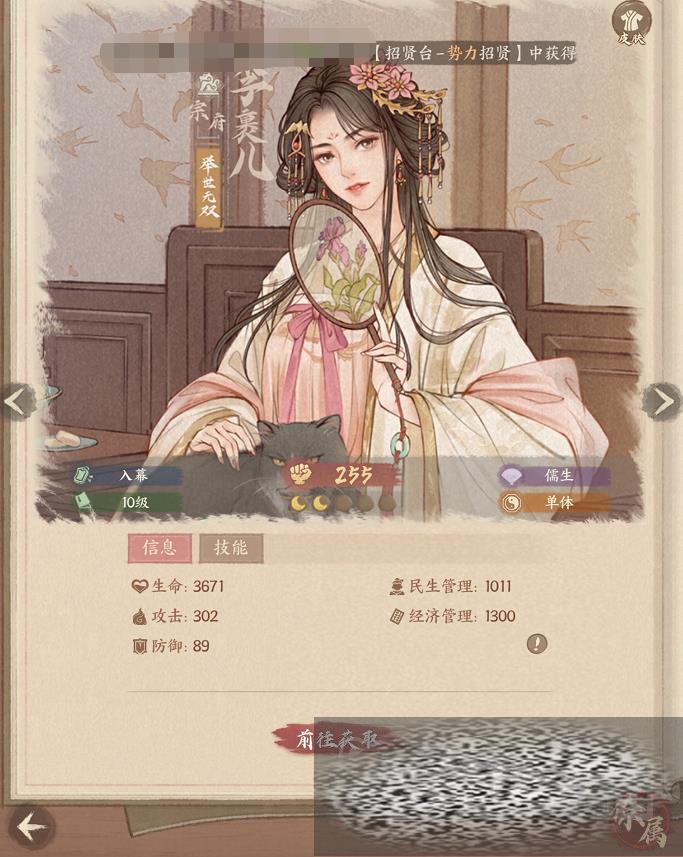Click the shield icon beside 防御
Viewport: 683px width, 857px height.
point(140,647)
